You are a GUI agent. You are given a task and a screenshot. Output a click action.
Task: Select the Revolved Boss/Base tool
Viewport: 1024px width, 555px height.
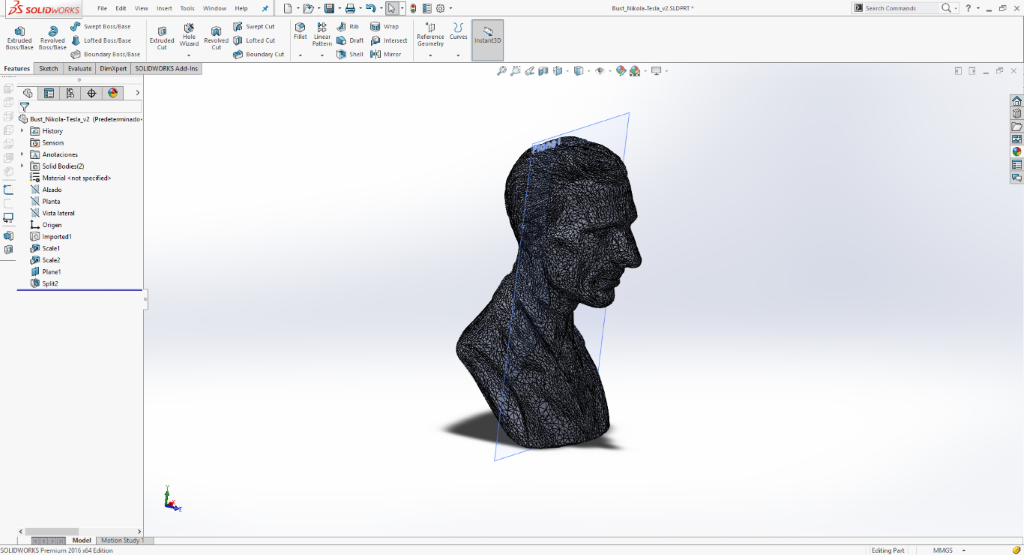click(x=52, y=38)
